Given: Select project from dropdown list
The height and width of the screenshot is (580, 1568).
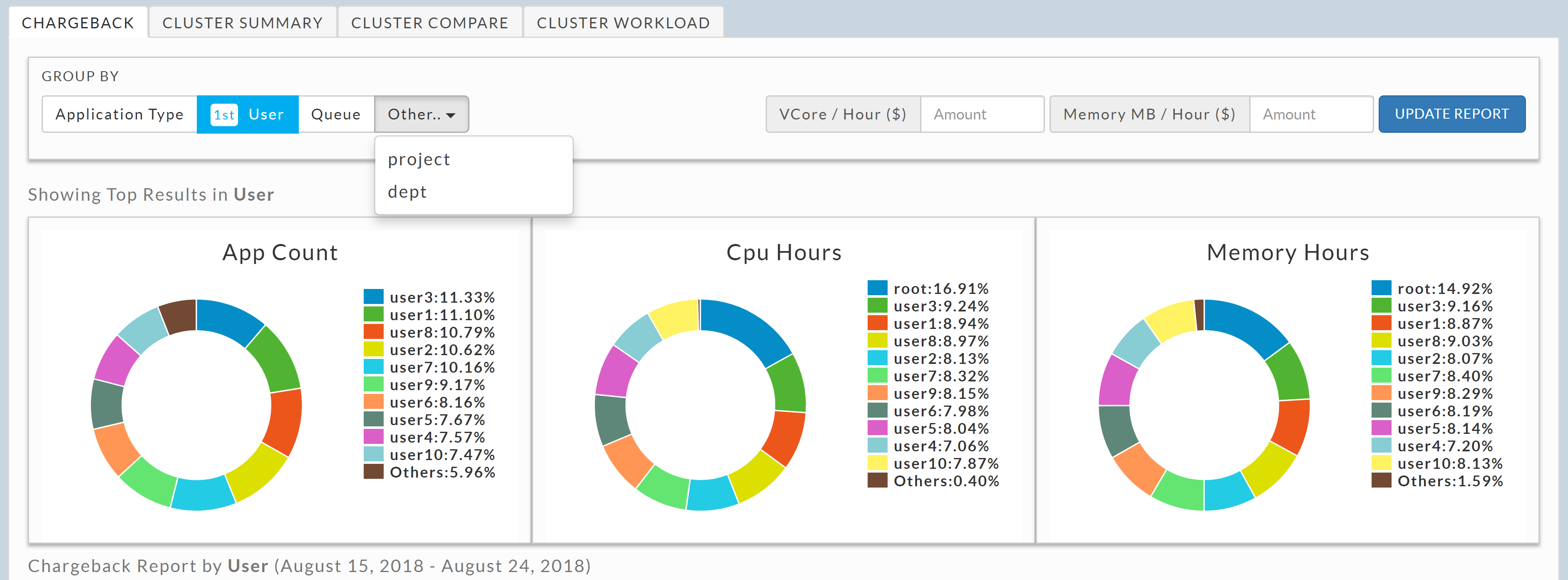Looking at the screenshot, I should (419, 159).
